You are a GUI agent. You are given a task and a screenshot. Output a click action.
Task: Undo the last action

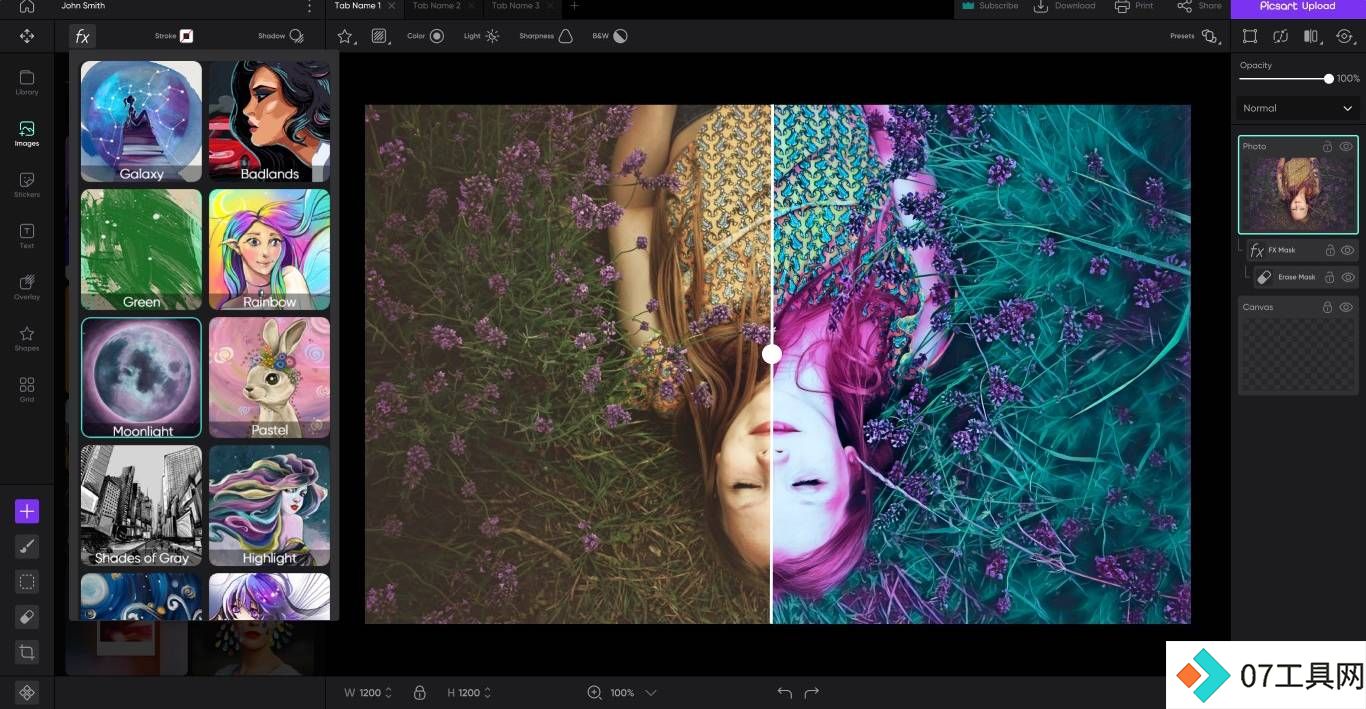click(784, 693)
